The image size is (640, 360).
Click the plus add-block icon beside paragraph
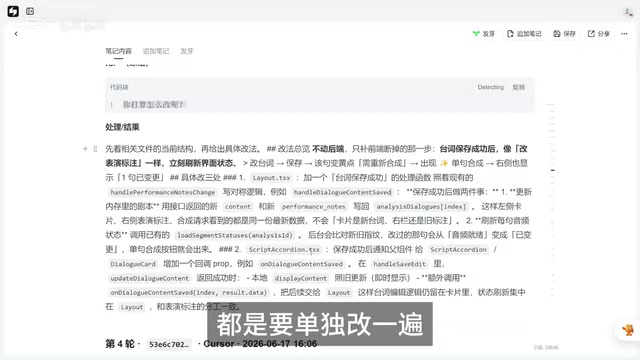[x=85, y=149]
